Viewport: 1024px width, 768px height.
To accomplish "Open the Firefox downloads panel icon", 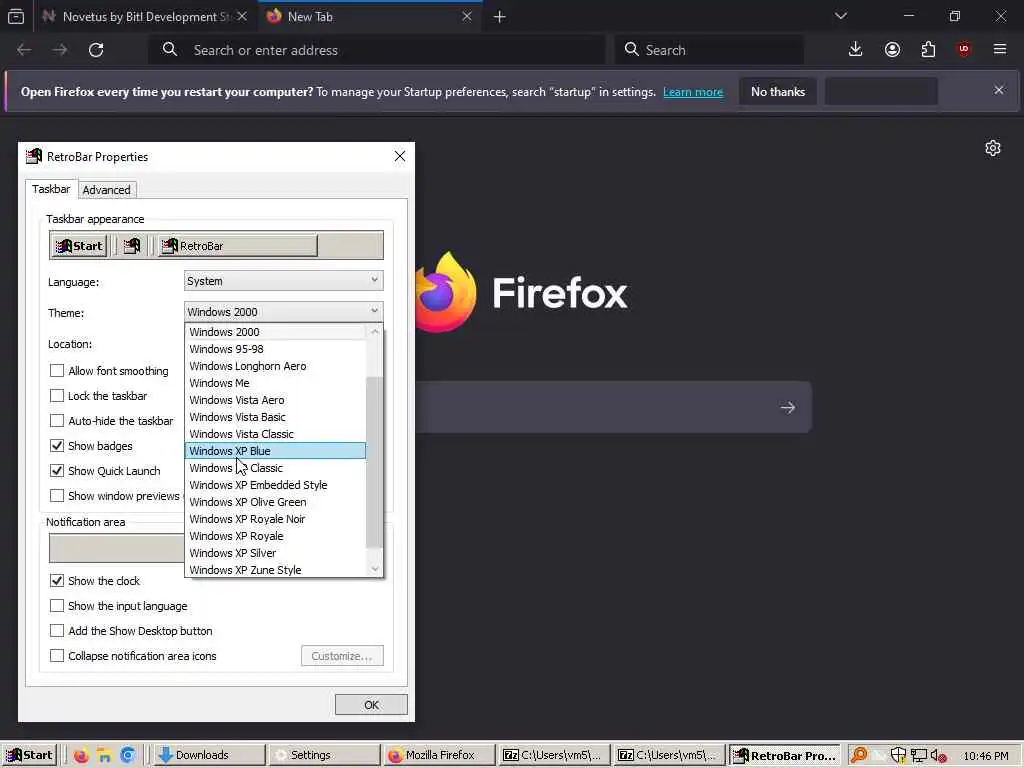I will tap(856, 50).
